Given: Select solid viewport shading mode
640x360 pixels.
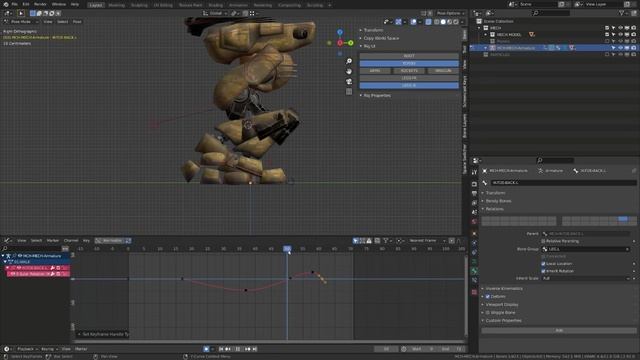Looking at the screenshot, I should point(443,22).
